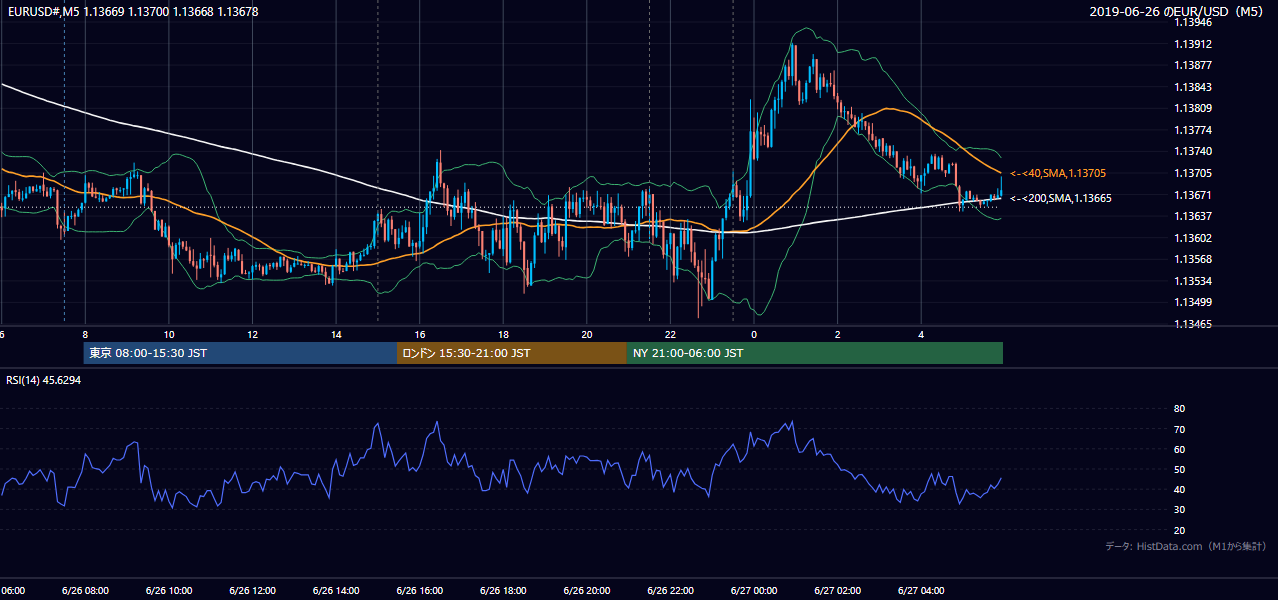The height and width of the screenshot is (600, 1278).
Task: Click the 1.13809 price axis value
Action: coord(1192,108)
